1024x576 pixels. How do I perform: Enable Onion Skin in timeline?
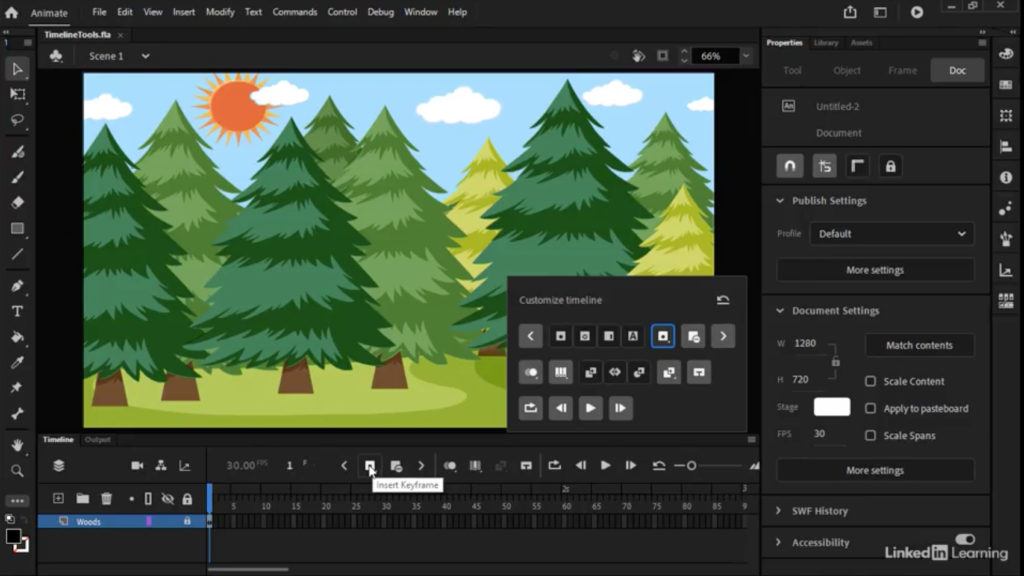pyautogui.click(x=450, y=466)
